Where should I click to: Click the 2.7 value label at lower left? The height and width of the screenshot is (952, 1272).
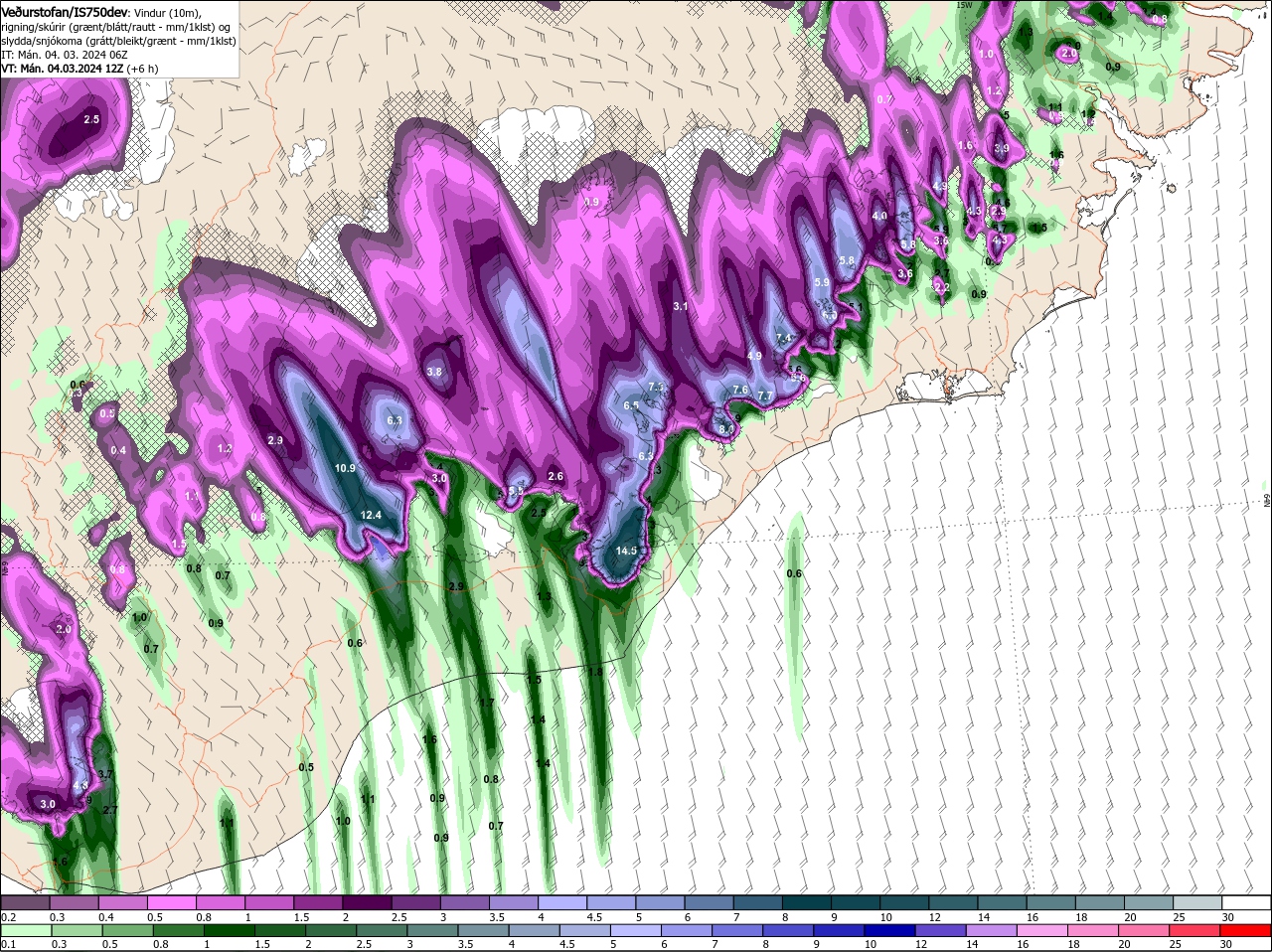[x=110, y=811]
